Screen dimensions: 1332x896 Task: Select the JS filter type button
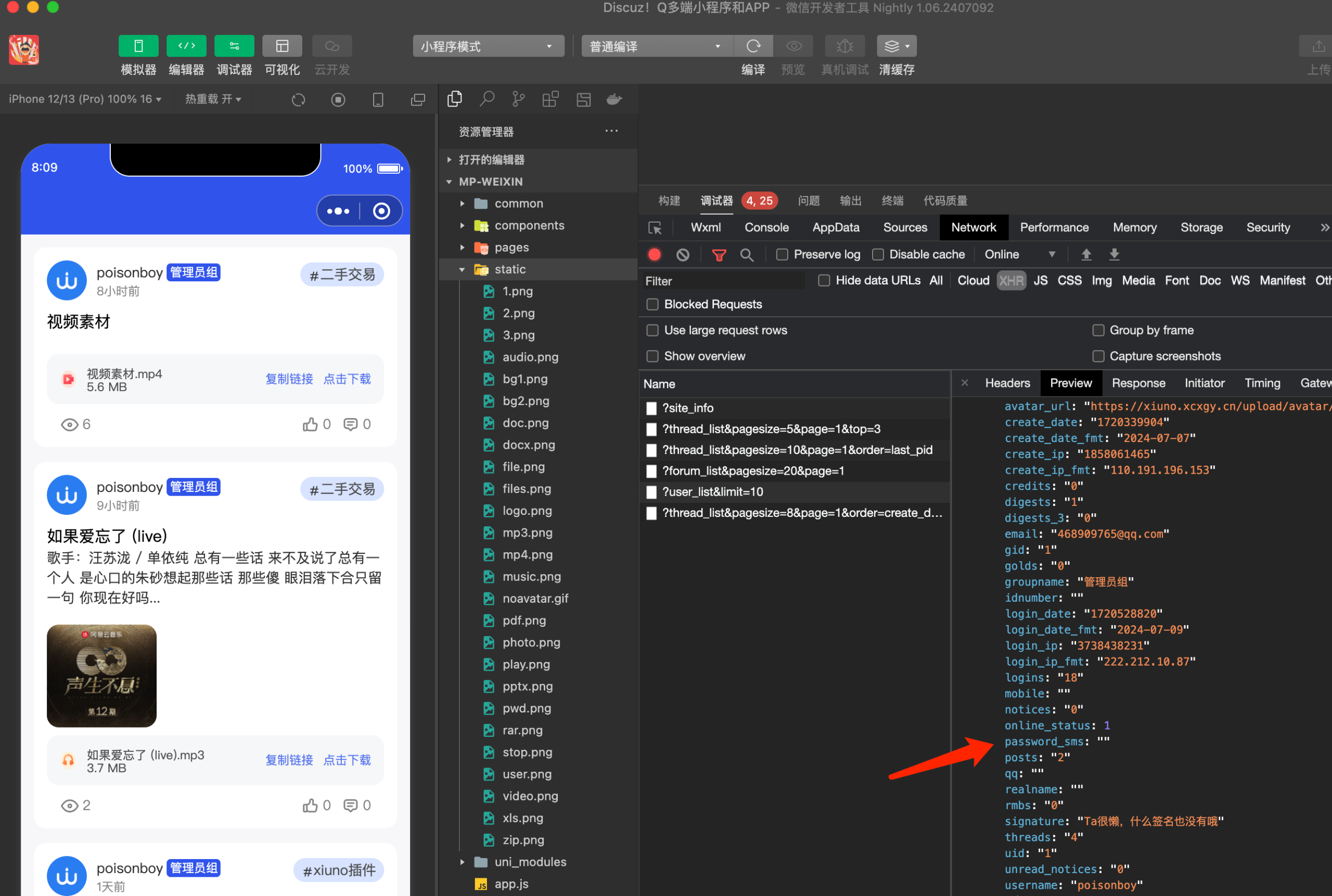click(1041, 281)
